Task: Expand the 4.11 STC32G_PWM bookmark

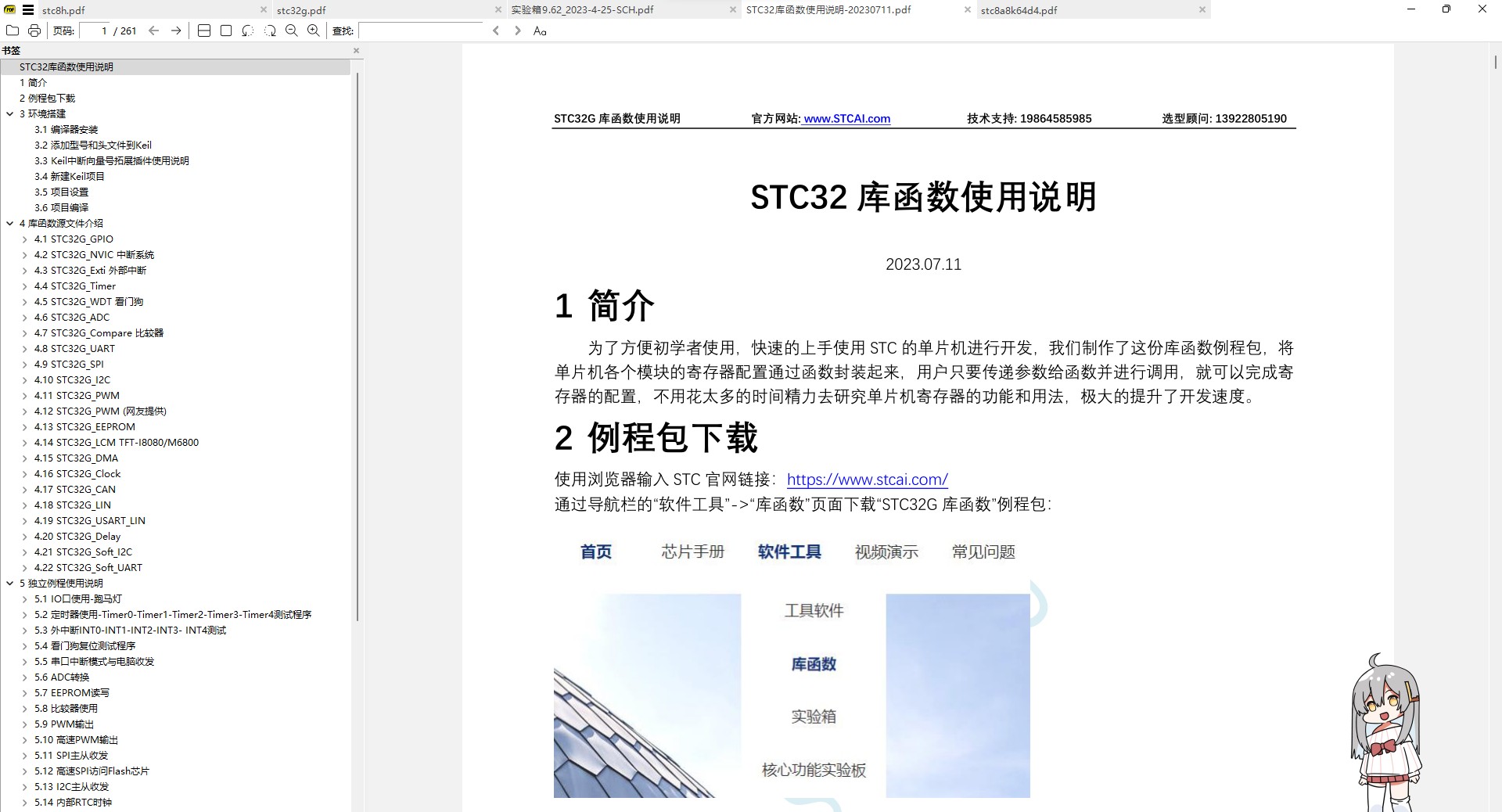Action: 25,396
